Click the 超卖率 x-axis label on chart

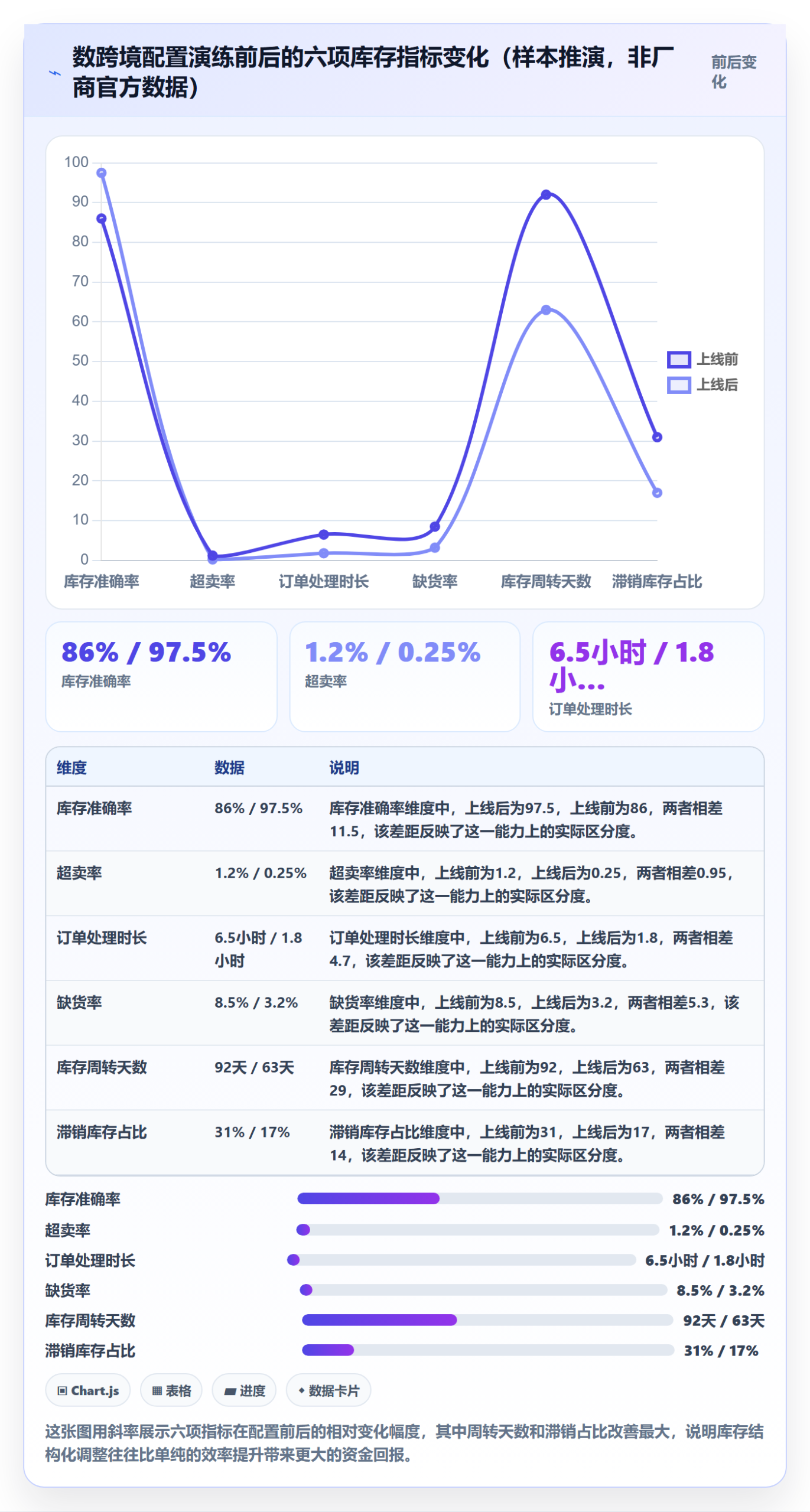point(213,582)
